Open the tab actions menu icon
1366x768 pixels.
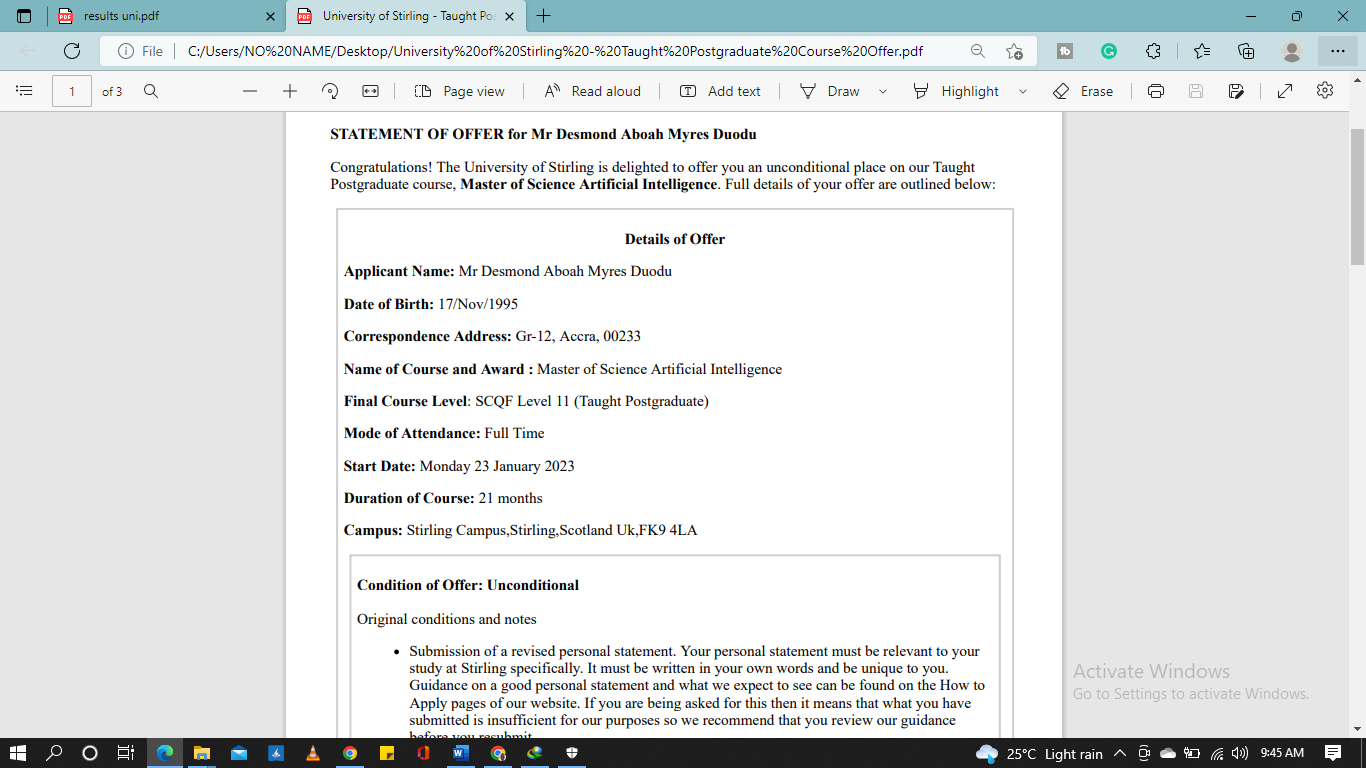point(24,16)
